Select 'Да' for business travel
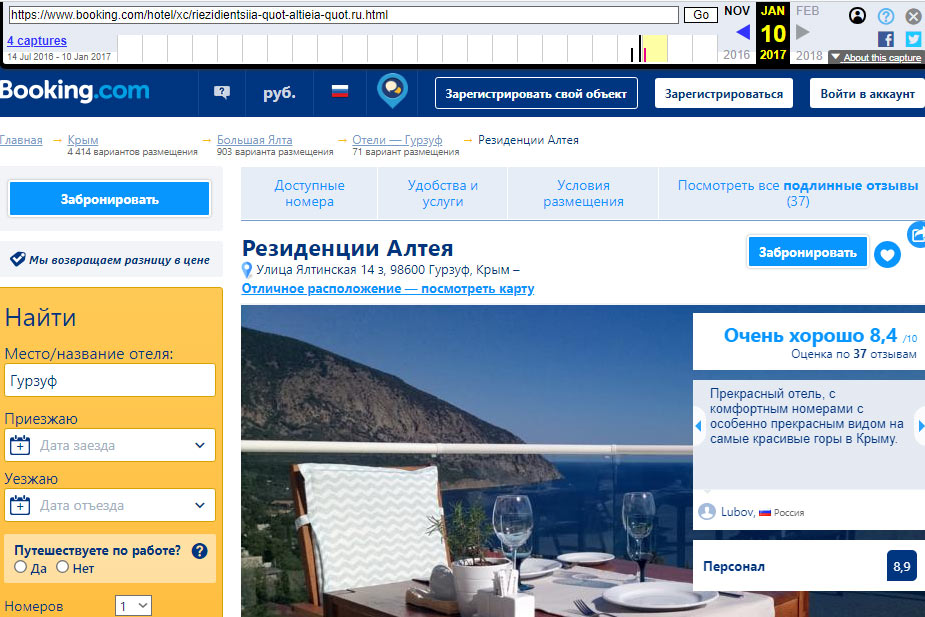 (21, 567)
